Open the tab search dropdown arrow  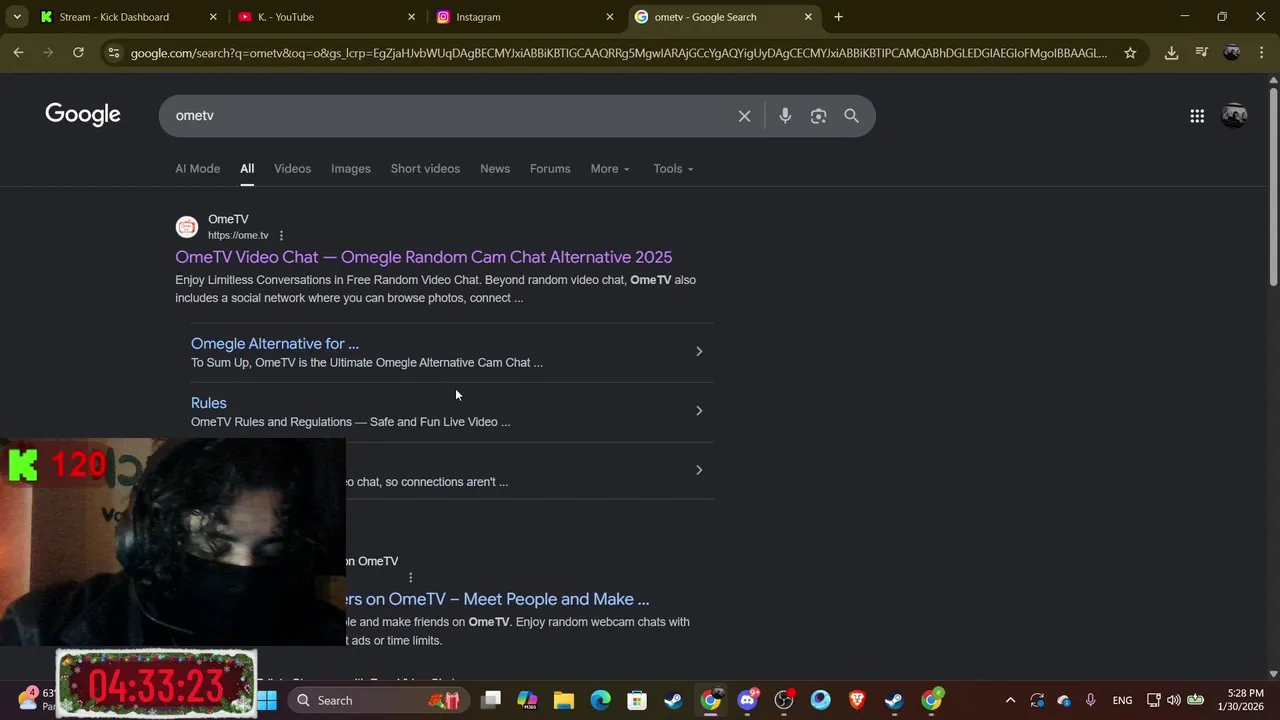click(x=16, y=17)
